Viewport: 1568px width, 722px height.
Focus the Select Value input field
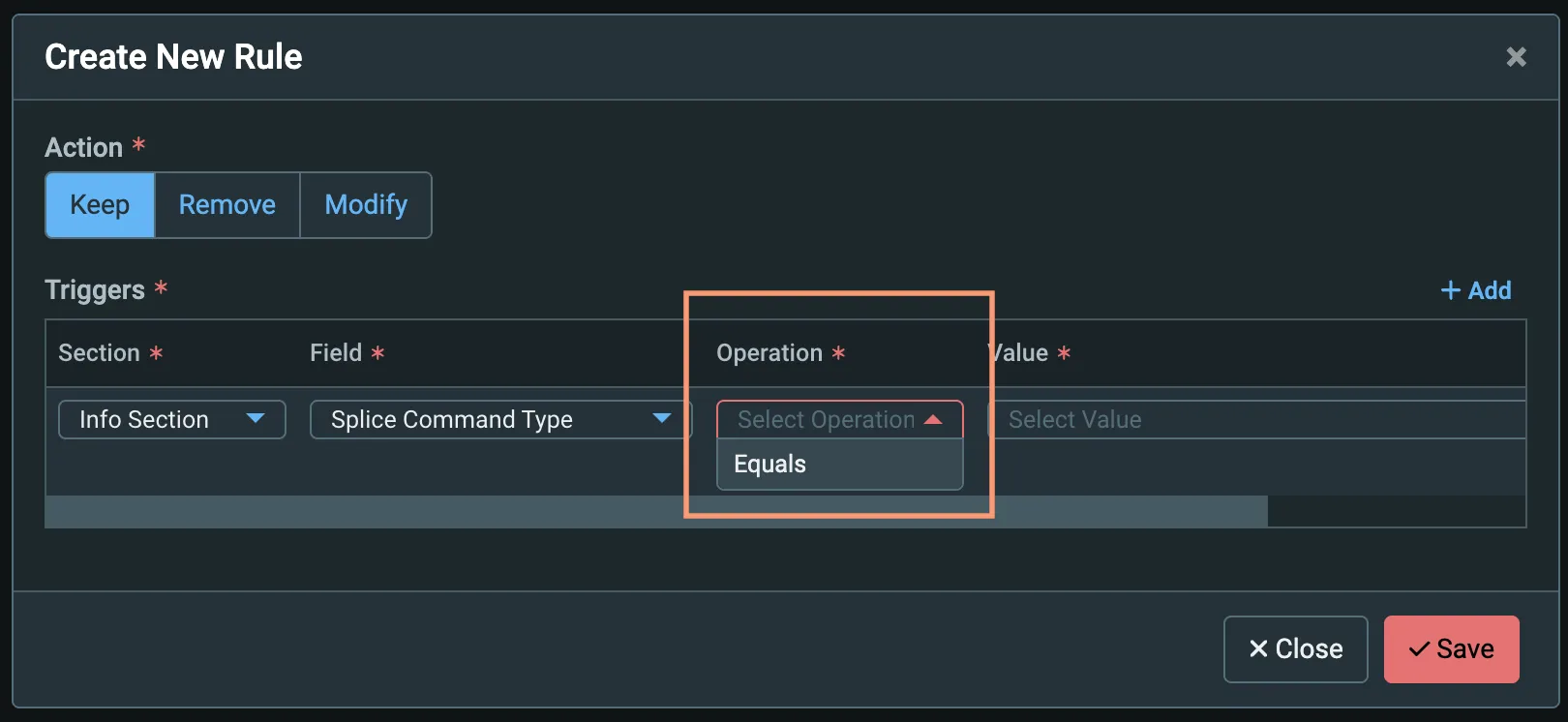pos(1256,419)
